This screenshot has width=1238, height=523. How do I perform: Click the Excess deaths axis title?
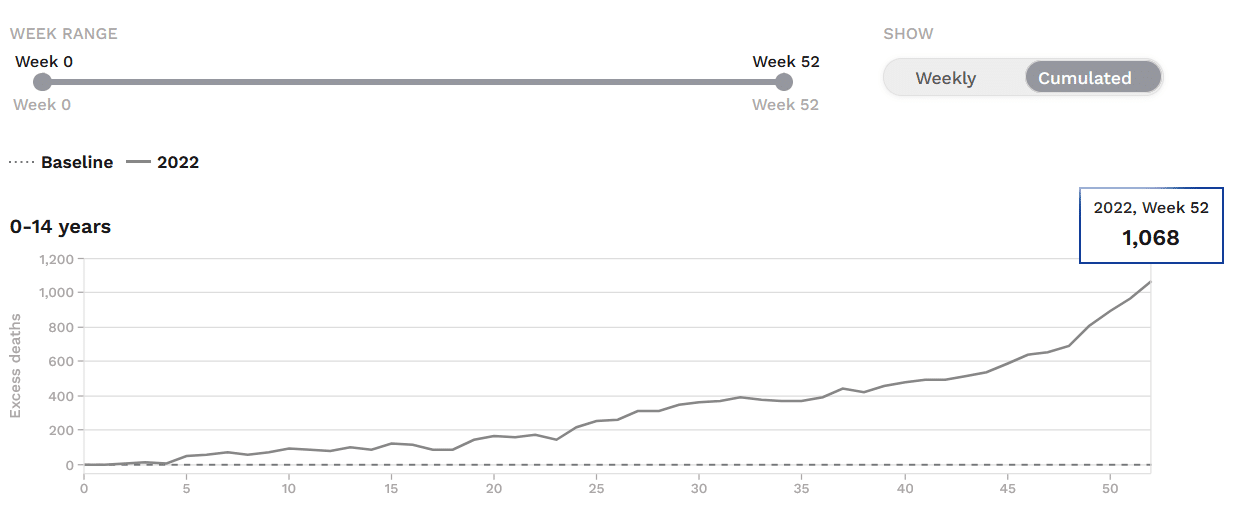tap(16, 365)
